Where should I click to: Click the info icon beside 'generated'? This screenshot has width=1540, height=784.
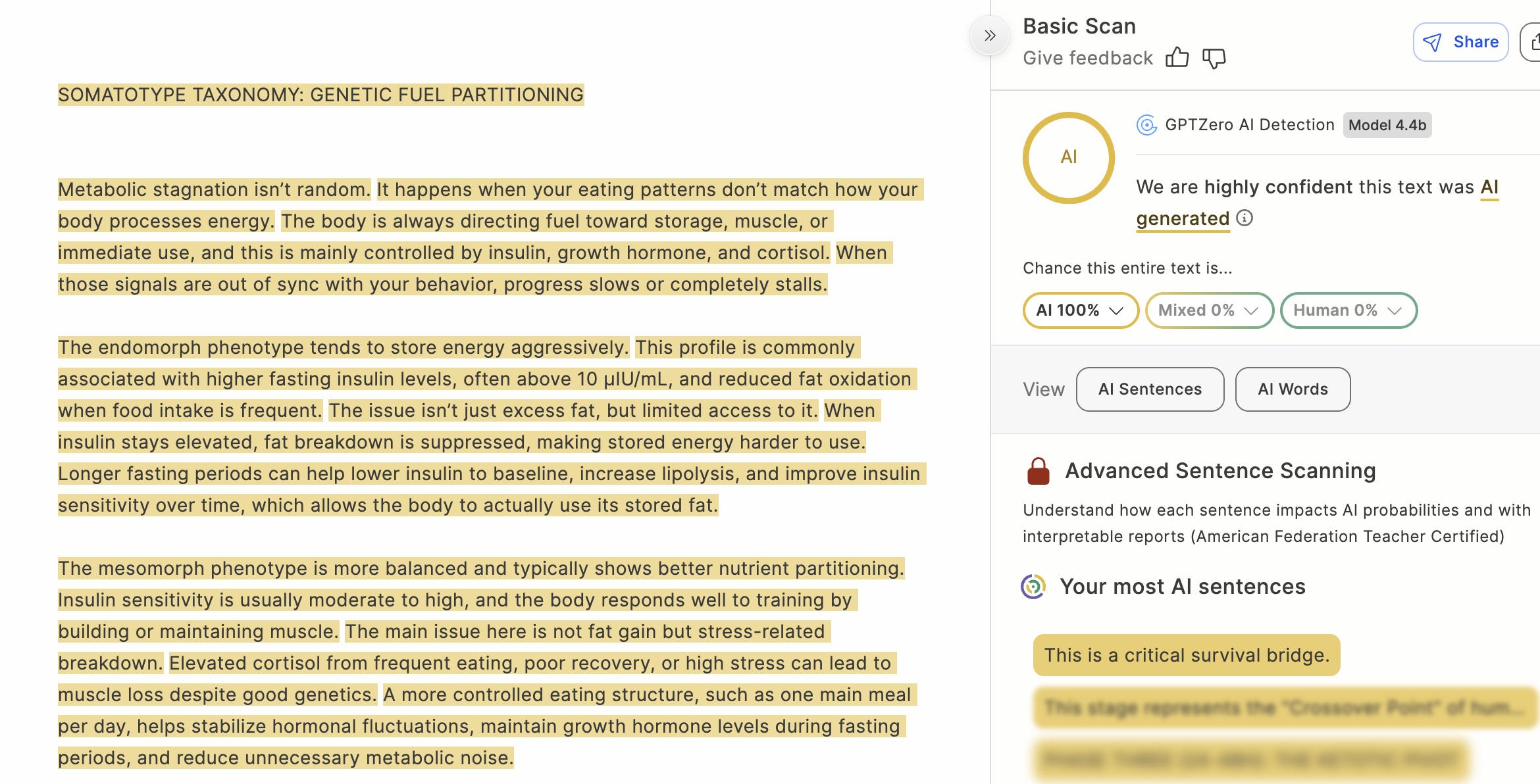click(1245, 218)
